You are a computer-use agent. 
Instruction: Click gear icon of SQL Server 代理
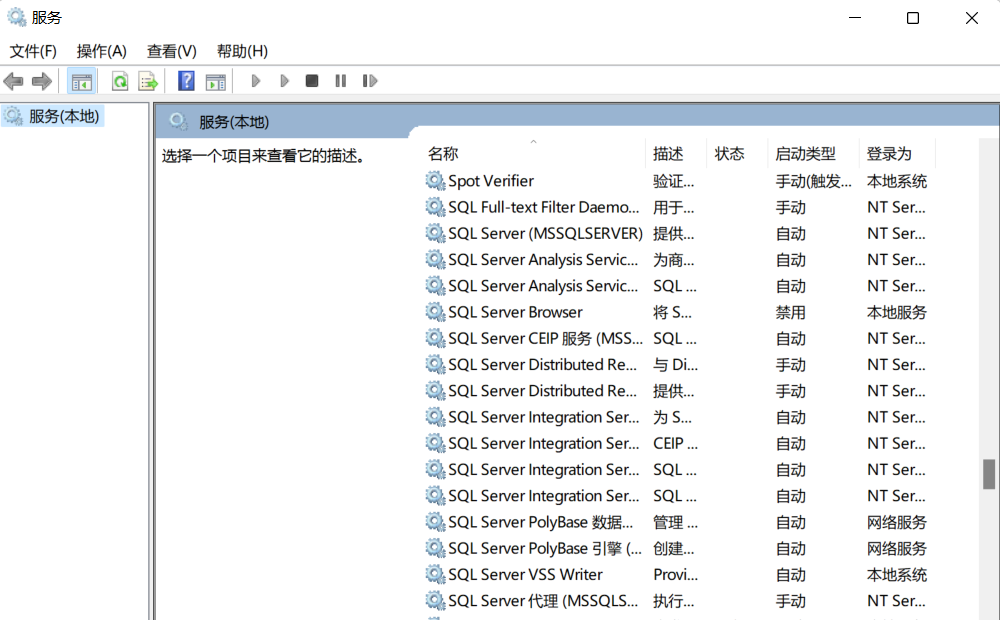(436, 600)
